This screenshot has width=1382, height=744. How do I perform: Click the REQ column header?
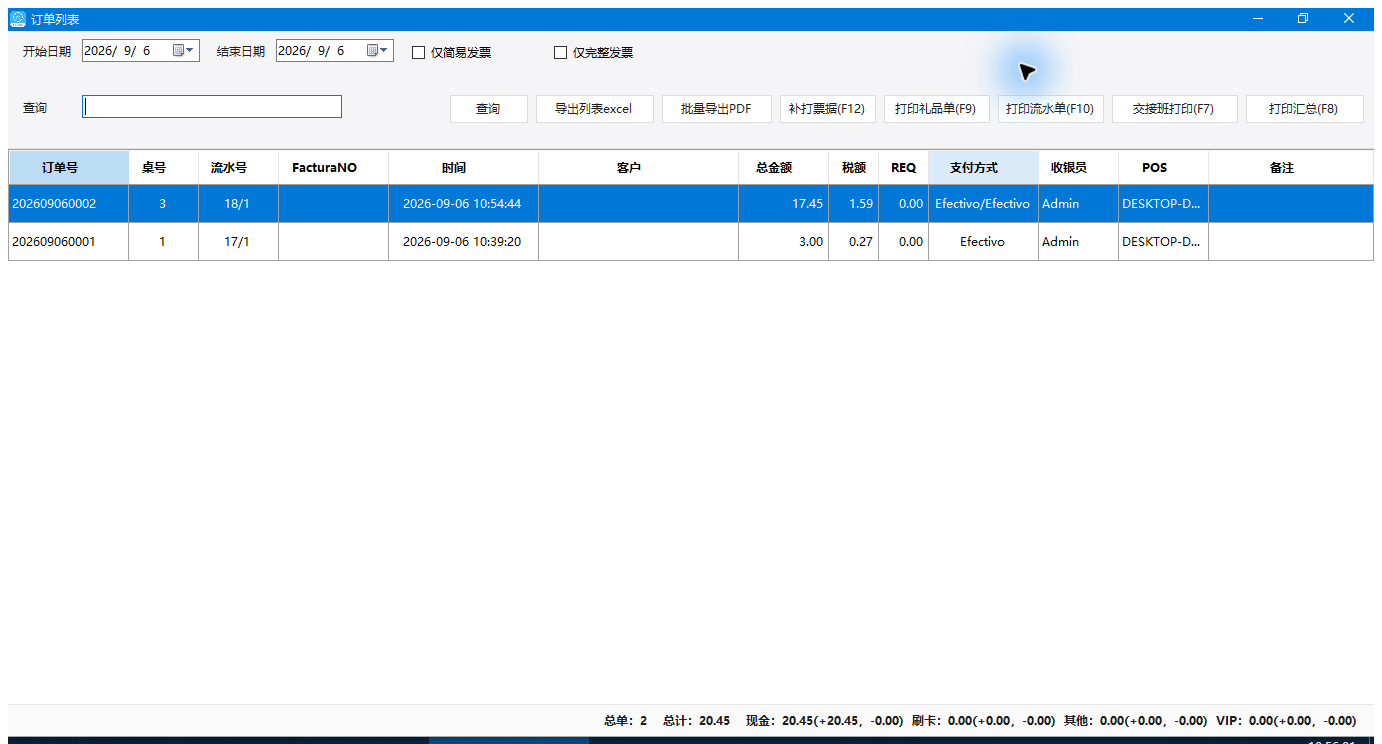pos(904,168)
